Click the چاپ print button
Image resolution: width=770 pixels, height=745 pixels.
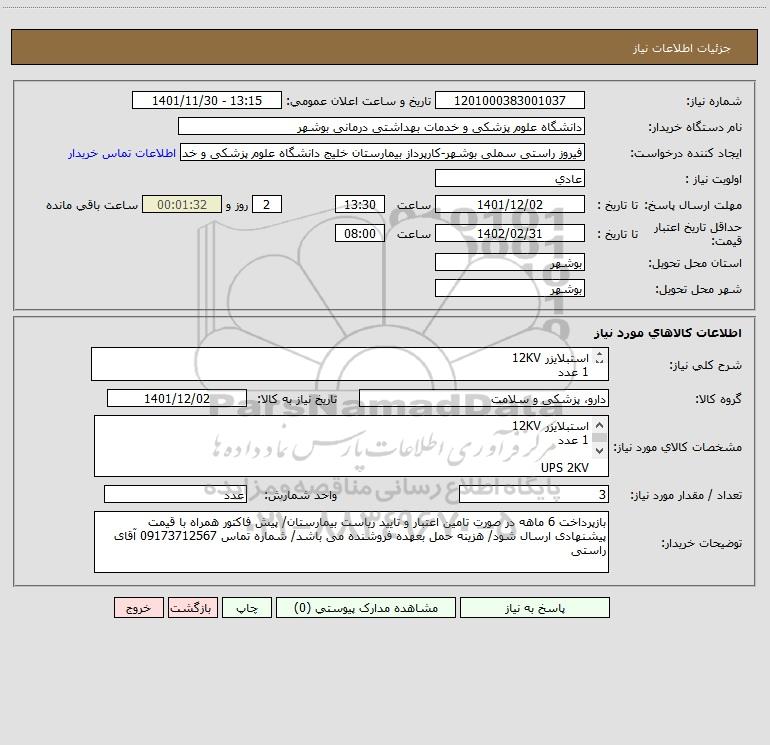(247, 607)
